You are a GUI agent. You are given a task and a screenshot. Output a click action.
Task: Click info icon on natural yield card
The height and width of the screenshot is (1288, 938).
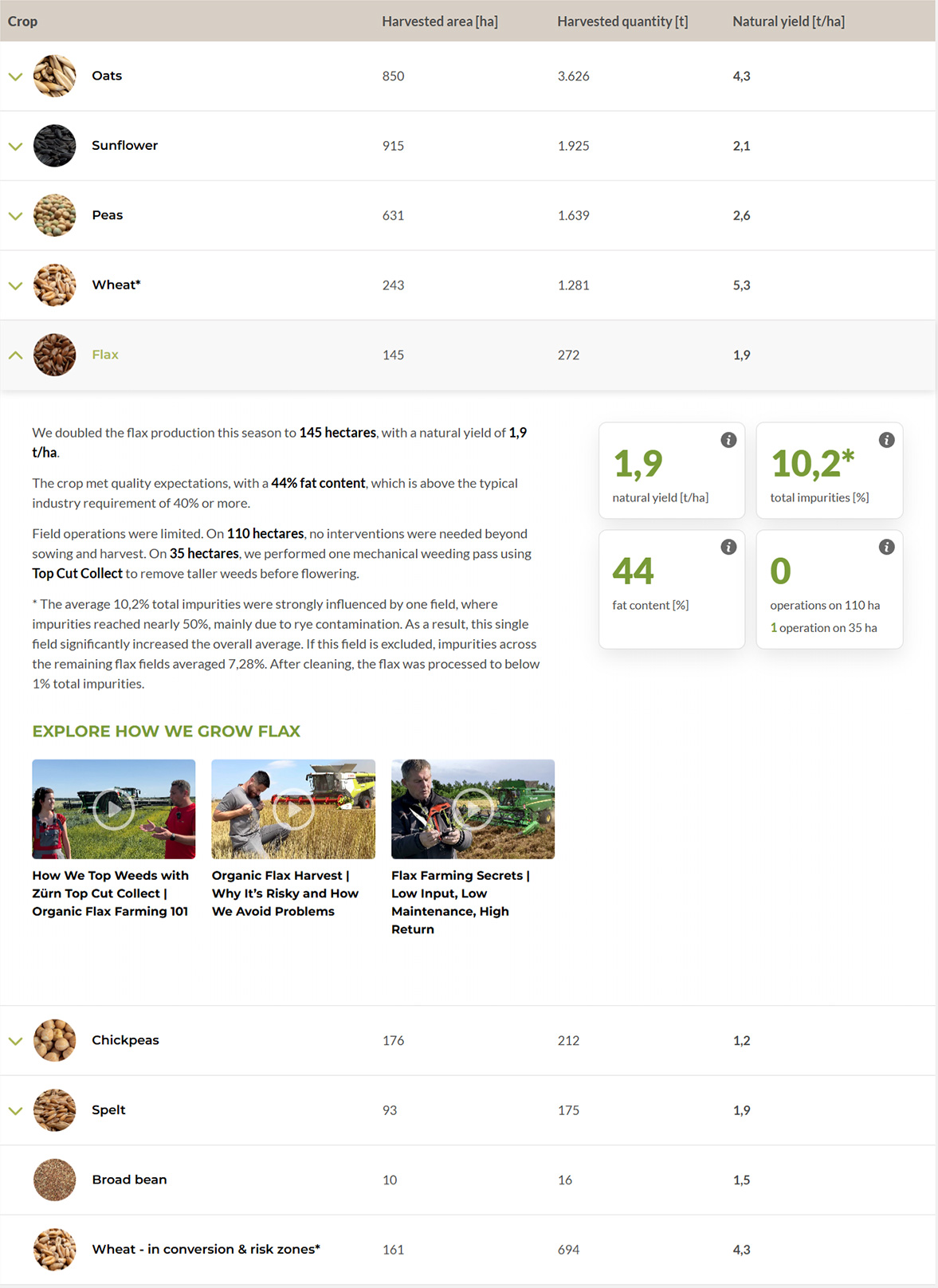tap(728, 440)
